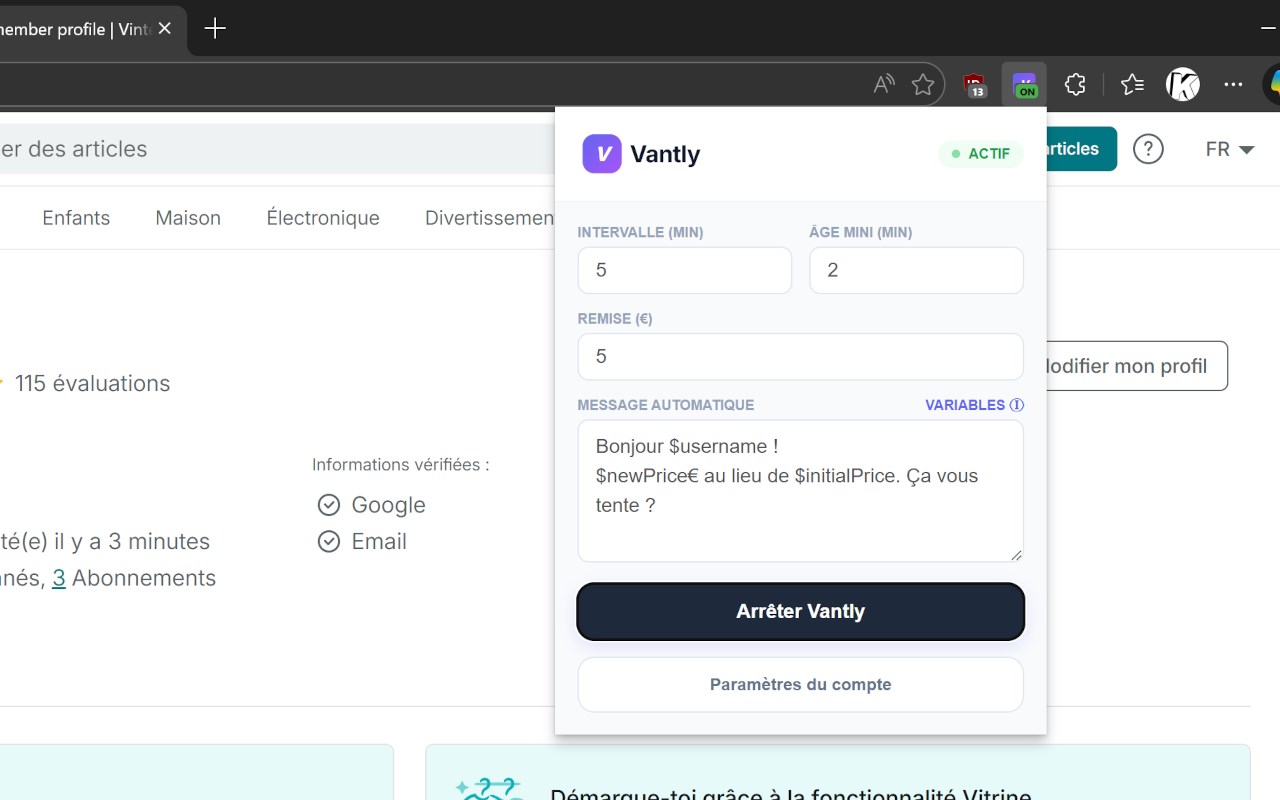
Task: Open the Divertissement category menu
Action: coord(490,218)
